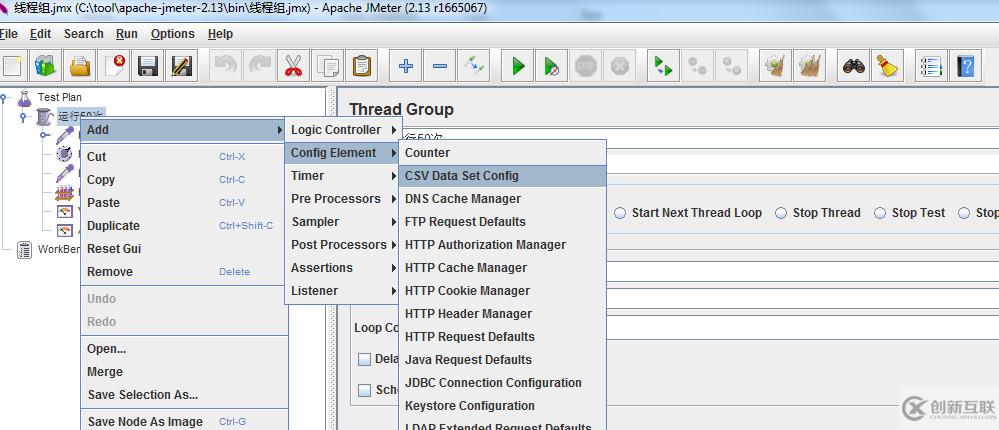Screen dimensions: 999x430
Task: Choose HTTP Cookie Manager
Action: point(503,290)
